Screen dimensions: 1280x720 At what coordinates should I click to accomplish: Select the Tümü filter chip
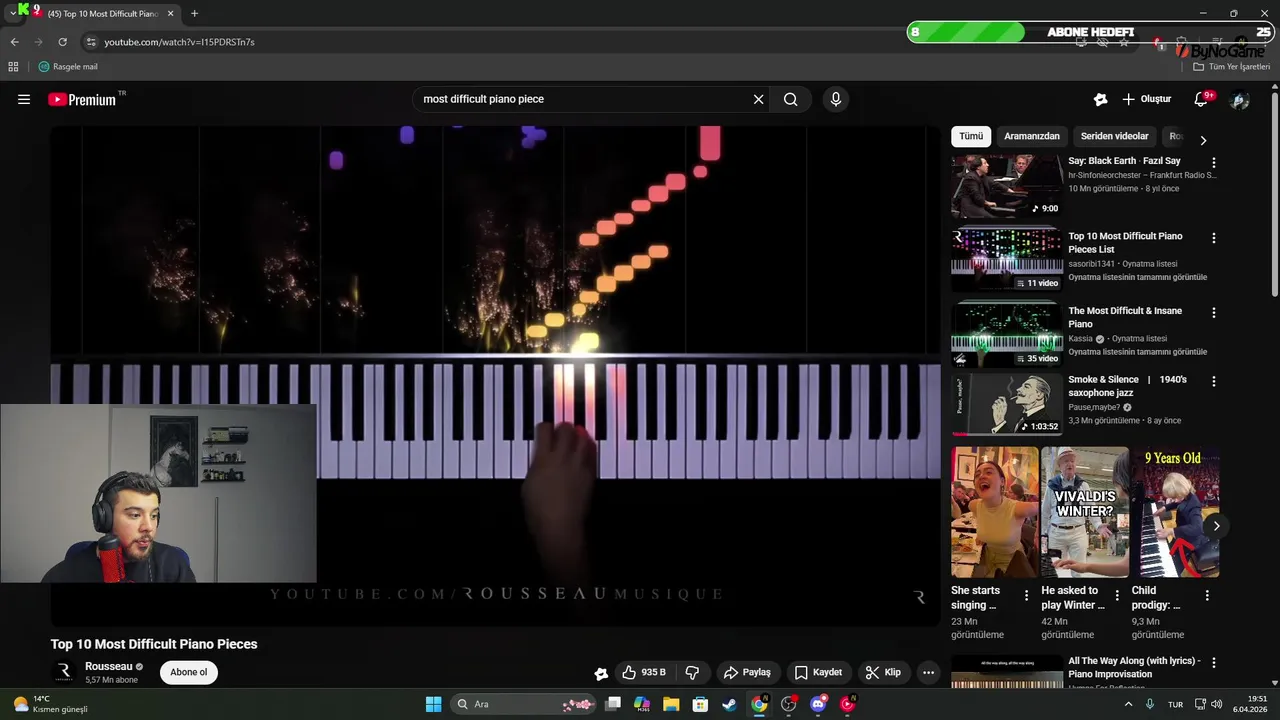(971, 136)
